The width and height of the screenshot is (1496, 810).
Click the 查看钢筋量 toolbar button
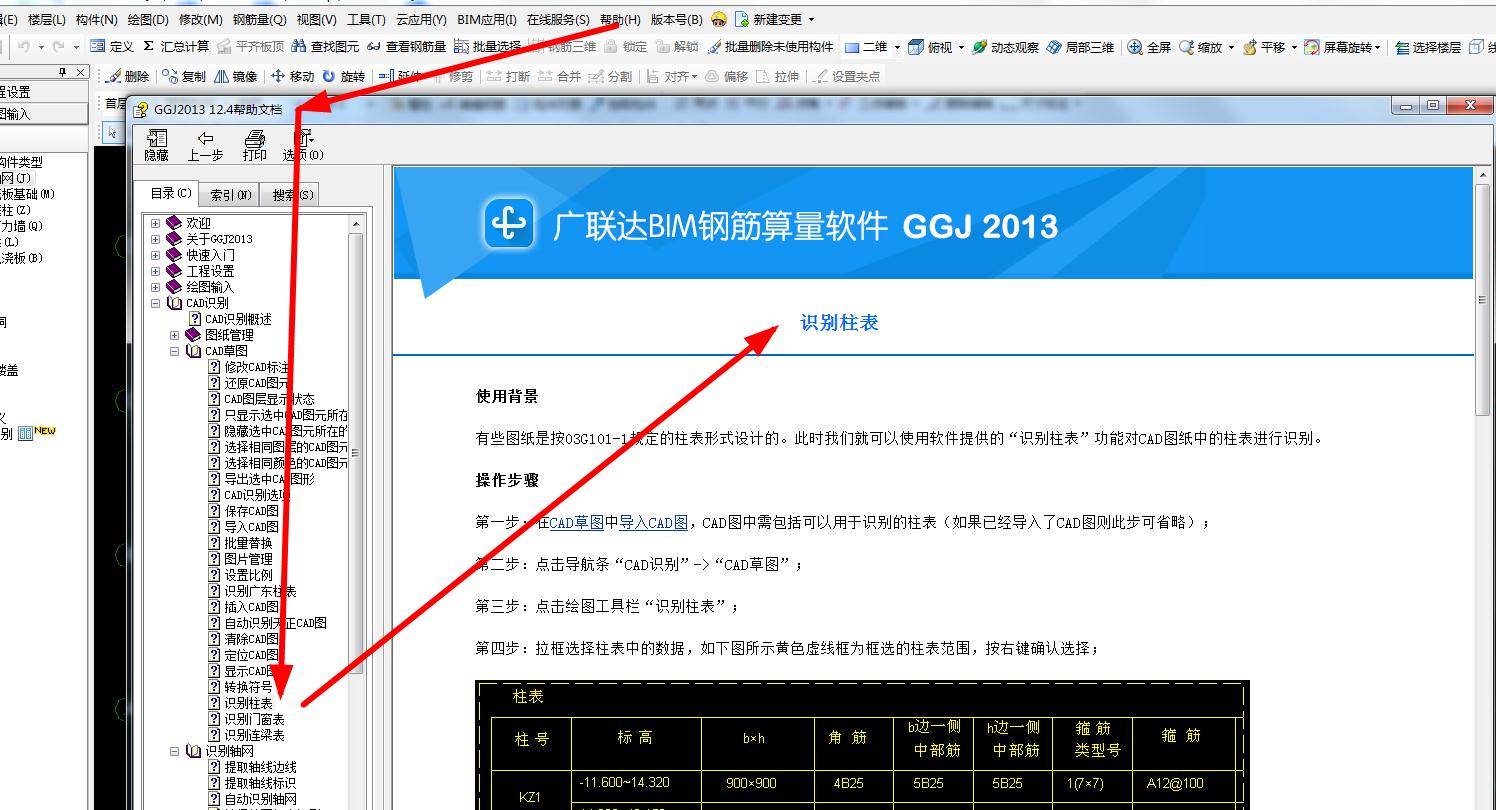pos(406,46)
